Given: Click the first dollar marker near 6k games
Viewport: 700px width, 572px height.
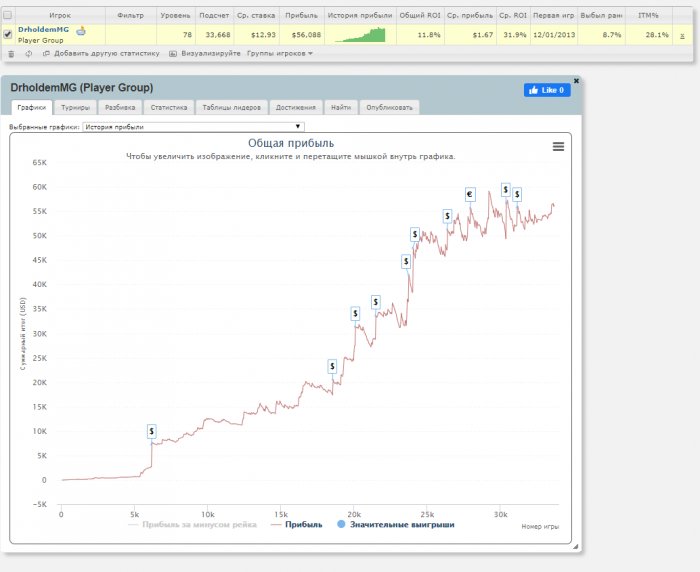Looking at the screenshot, I should tap(151, 431).
